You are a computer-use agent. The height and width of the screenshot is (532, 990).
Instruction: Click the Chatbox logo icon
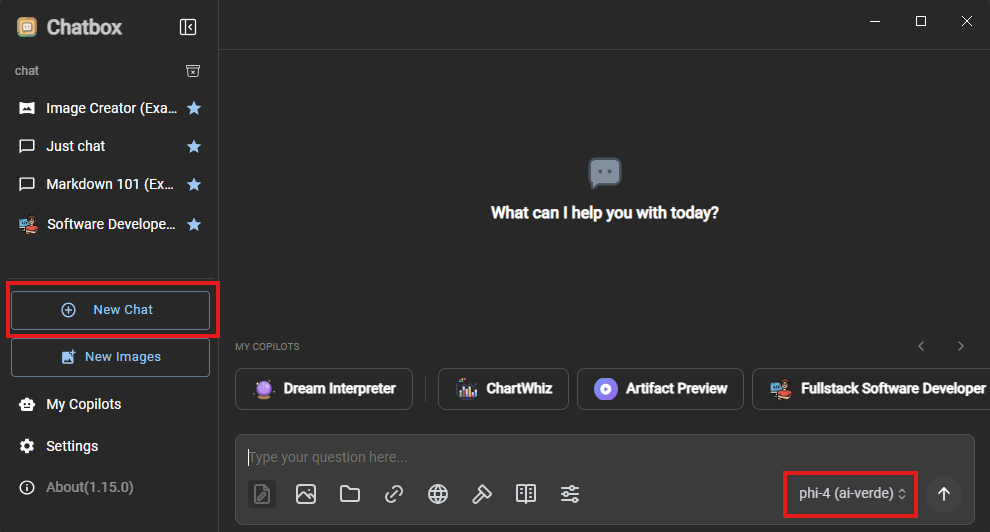[x=27, y=27]
